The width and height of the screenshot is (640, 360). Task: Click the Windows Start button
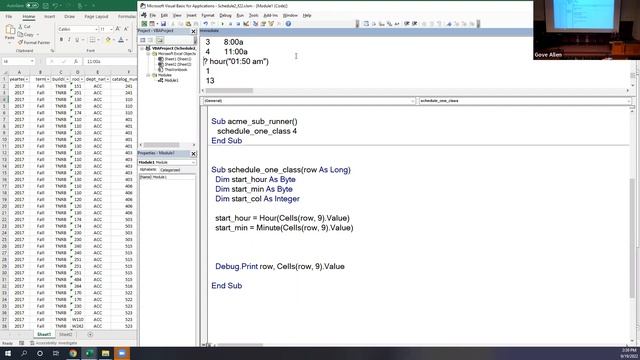(8, 353)
